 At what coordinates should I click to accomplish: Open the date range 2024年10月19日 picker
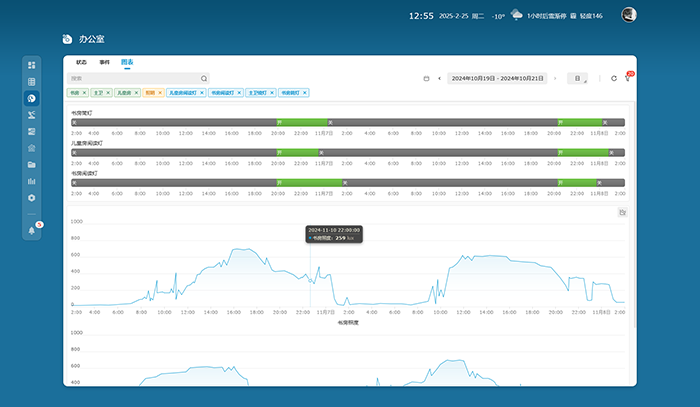[497, 78]
